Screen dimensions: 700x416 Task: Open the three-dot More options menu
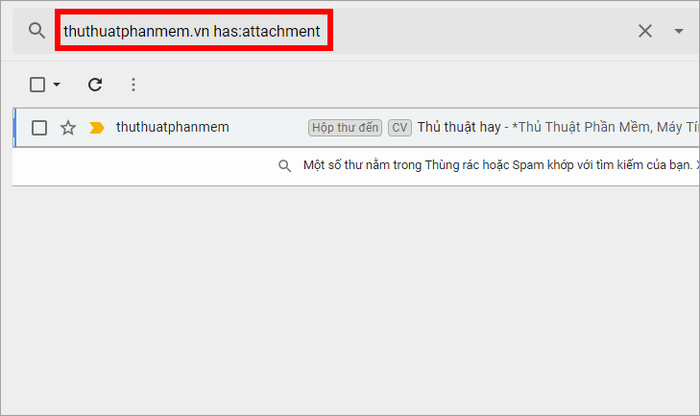point(133,84)
